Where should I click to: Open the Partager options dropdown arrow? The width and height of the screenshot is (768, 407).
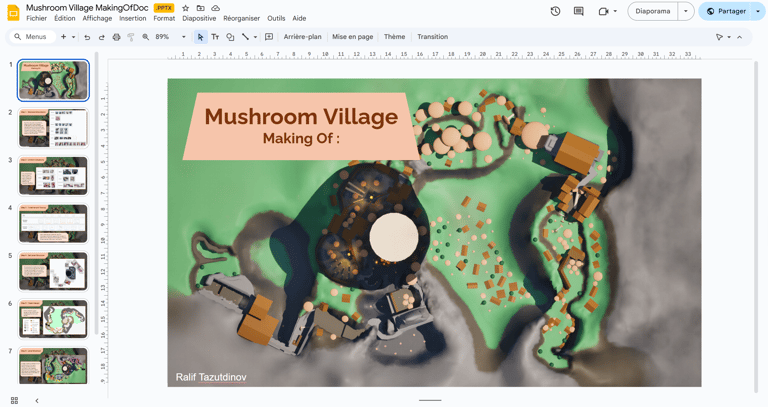(x=757, y=11)
